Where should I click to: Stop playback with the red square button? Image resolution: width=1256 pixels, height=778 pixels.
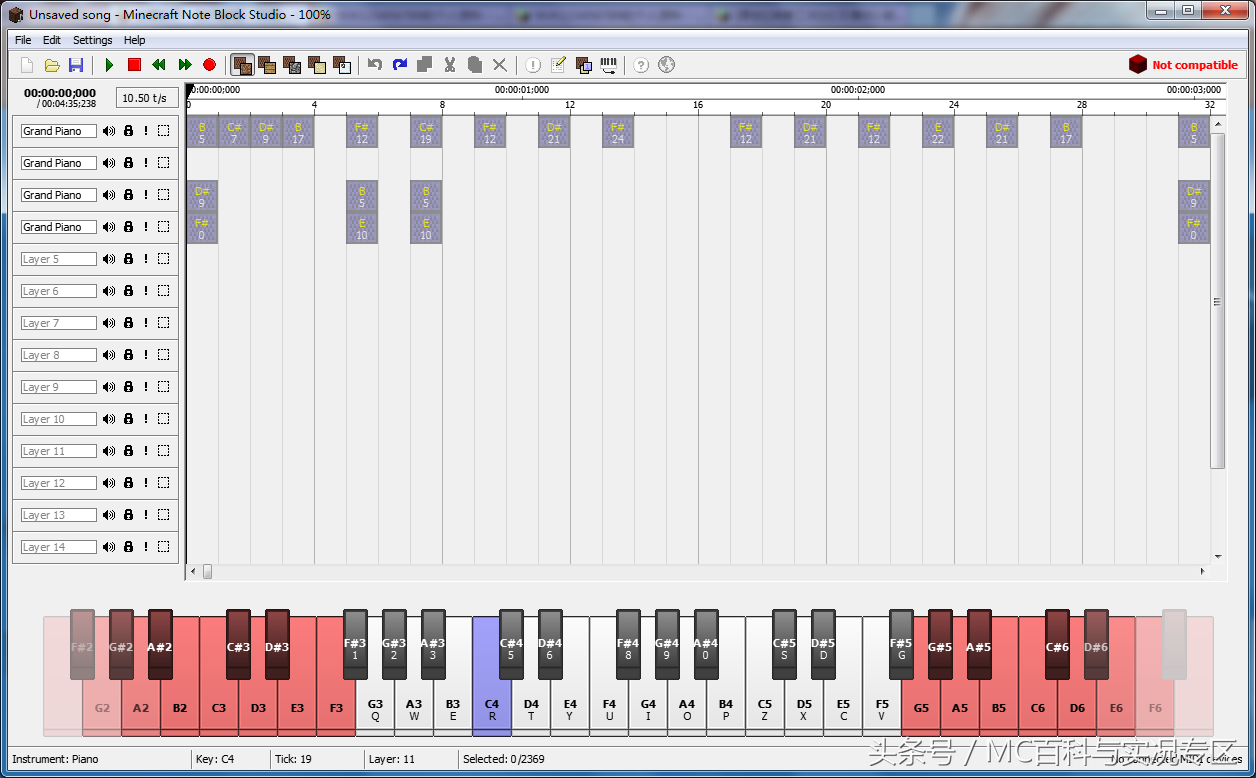(x=134, y=65)
